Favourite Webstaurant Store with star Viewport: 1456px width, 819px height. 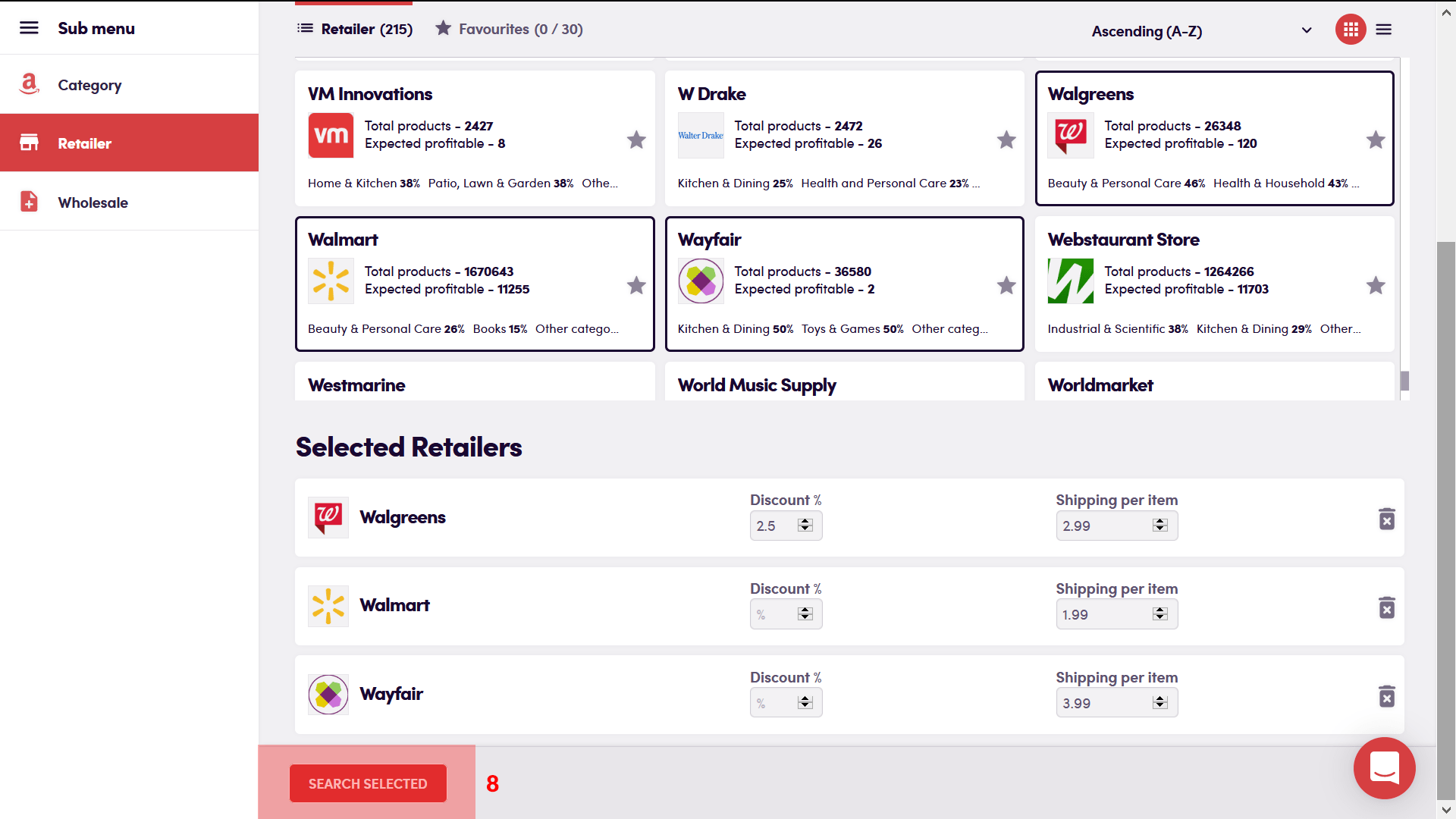pos(1376,285)
